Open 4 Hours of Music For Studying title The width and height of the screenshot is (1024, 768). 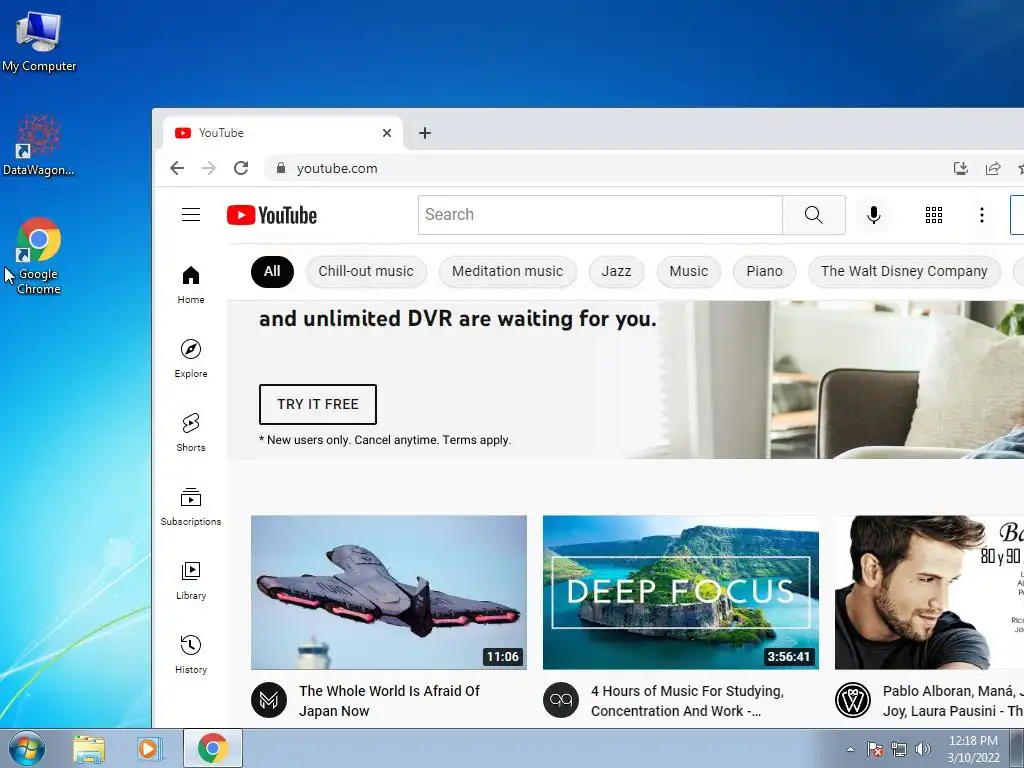[687, 701]
